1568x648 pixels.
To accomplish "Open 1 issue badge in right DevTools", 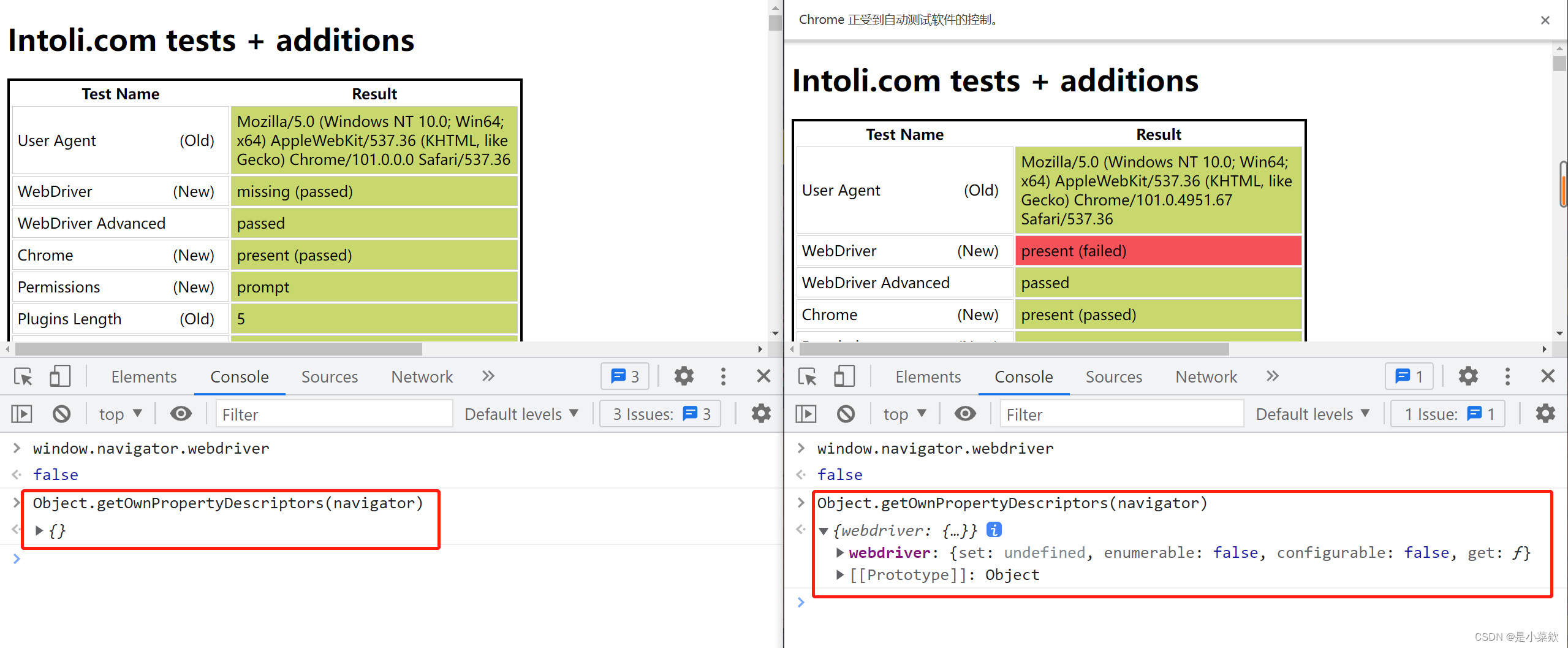I will 1409,376.
